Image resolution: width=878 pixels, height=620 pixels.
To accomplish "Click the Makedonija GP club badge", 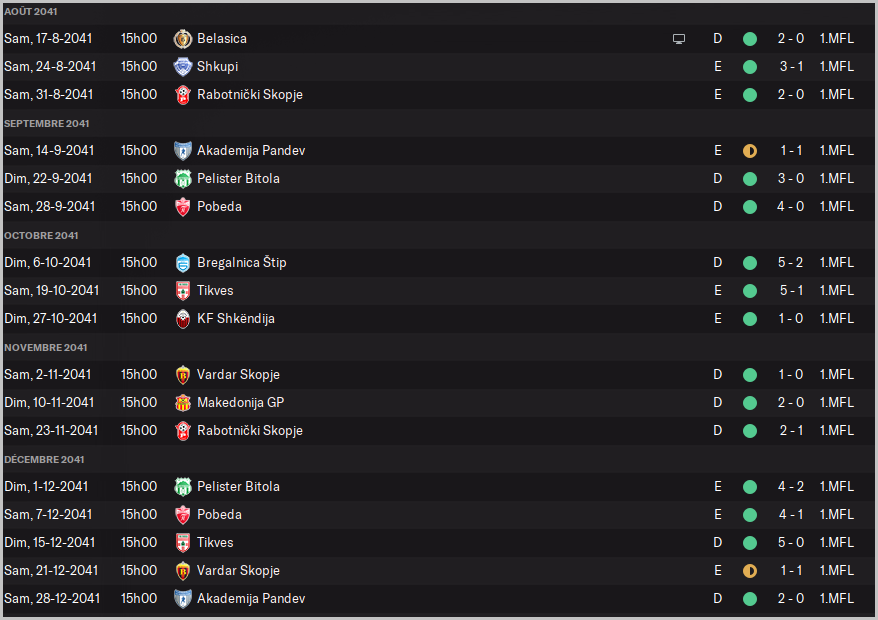I will (x=182, y=403).
